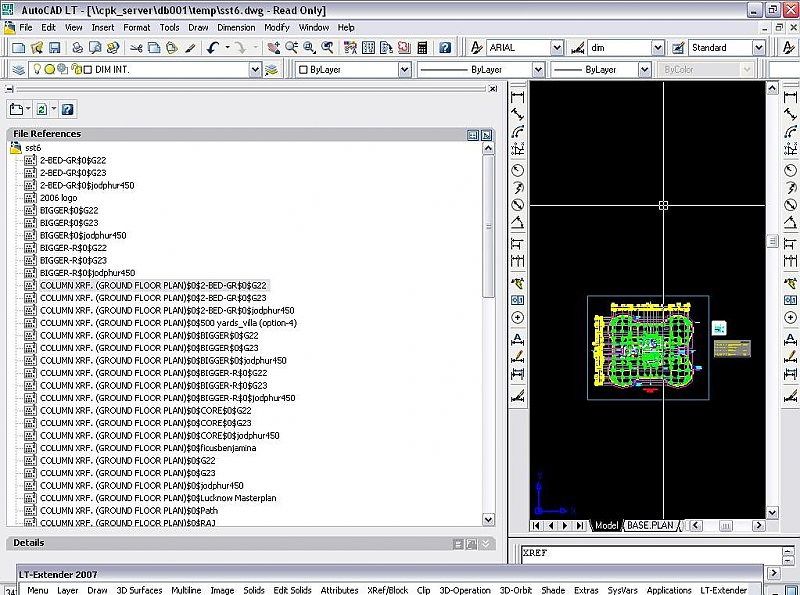Image resolution: width=800 pixels, height=595 pixels.
Task: Click the Open file folder icon
Action: click(39, 47)
